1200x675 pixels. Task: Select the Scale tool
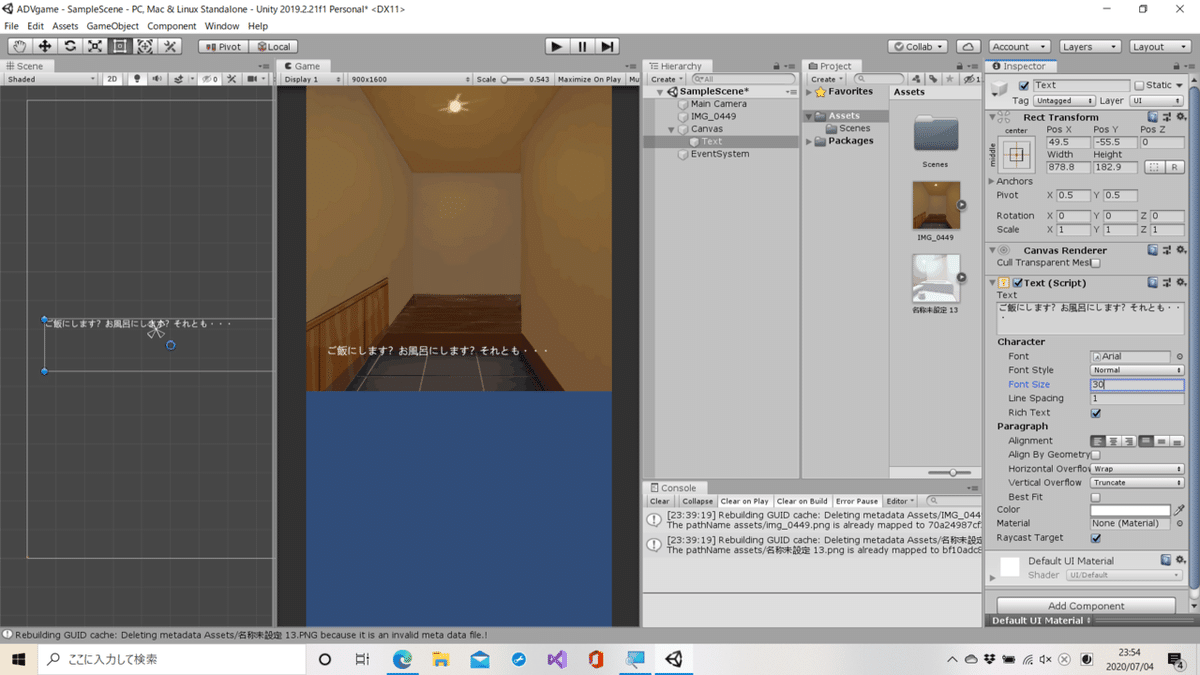(x=95, y=46)
